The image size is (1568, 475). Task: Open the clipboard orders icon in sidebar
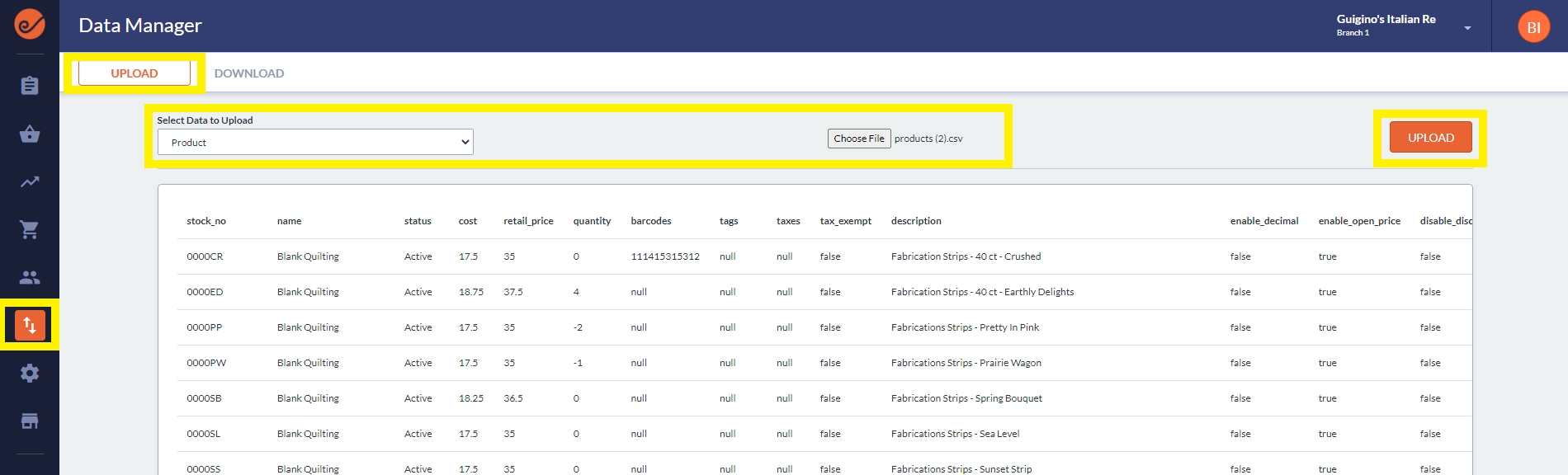tap(30, 86)
